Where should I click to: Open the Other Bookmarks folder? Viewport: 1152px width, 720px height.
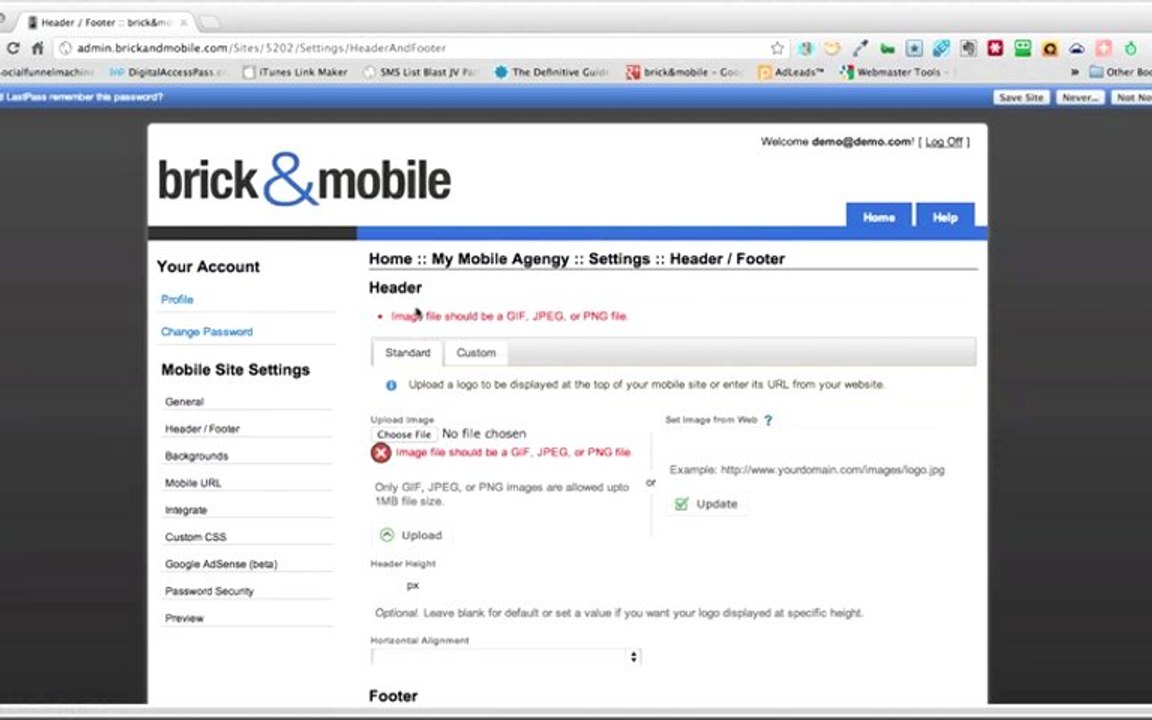[x=1120, y=72]
